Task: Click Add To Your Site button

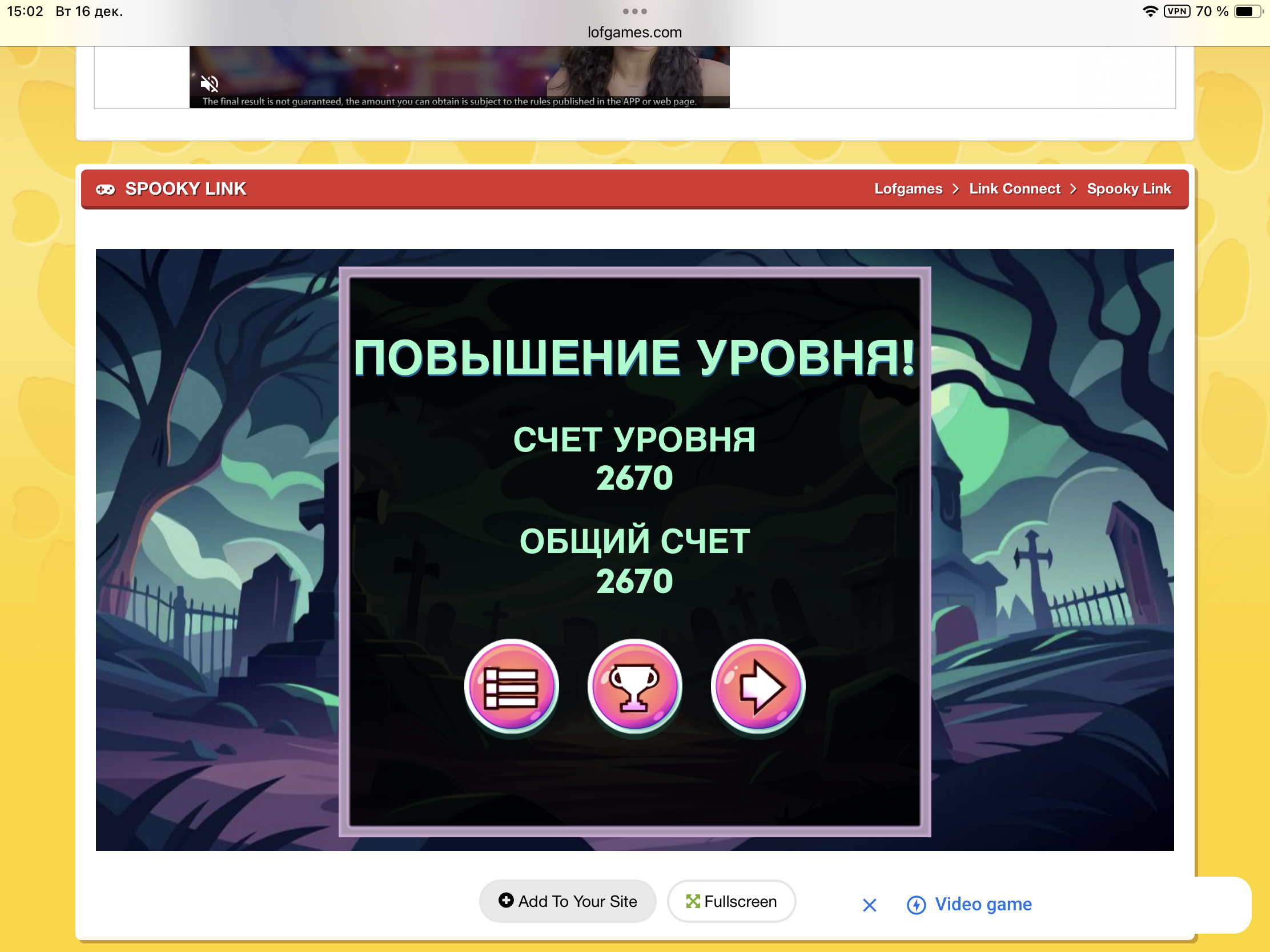Action: click(x=567, y=902)
